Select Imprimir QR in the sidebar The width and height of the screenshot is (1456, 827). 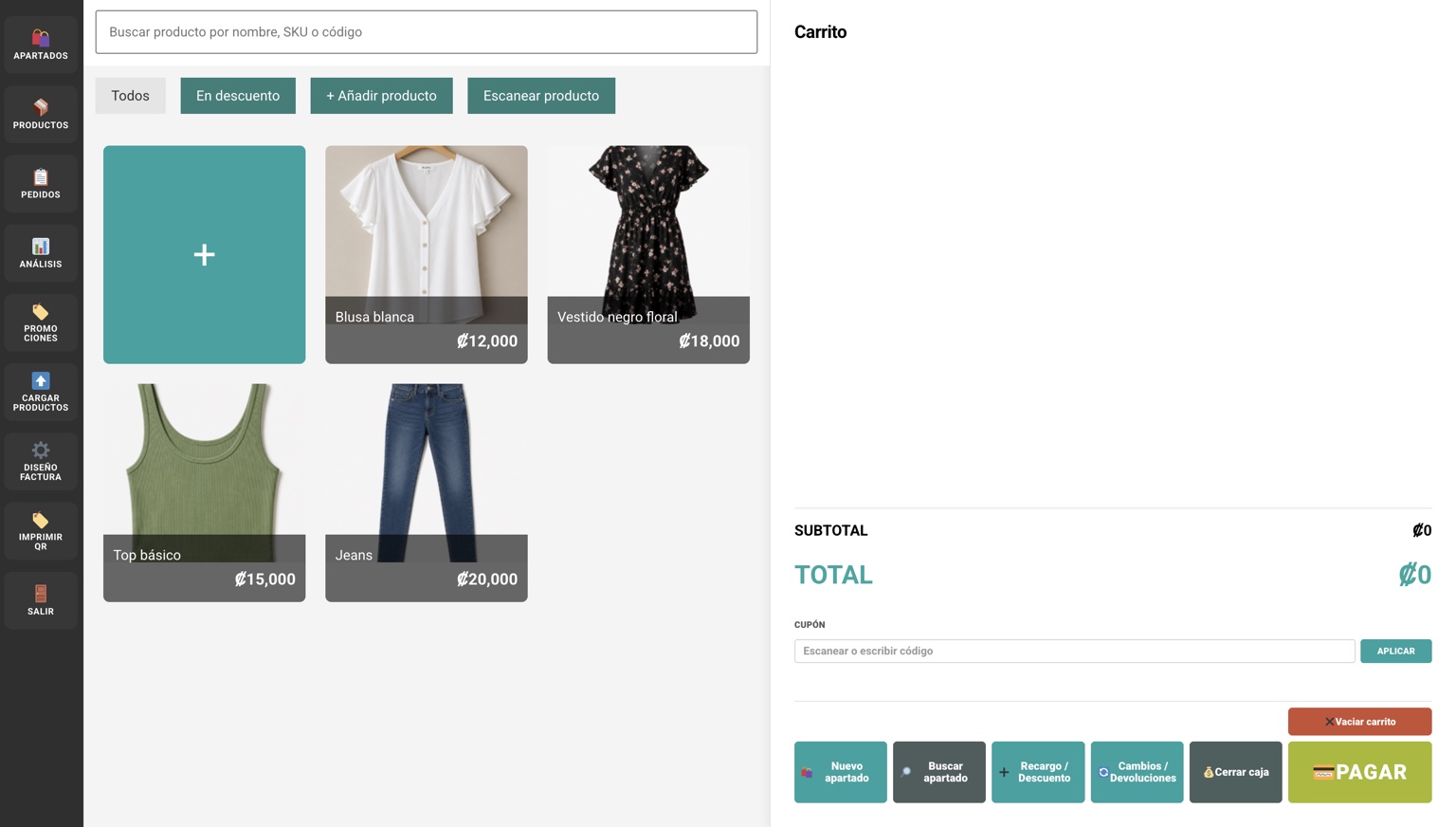(41, 531)
